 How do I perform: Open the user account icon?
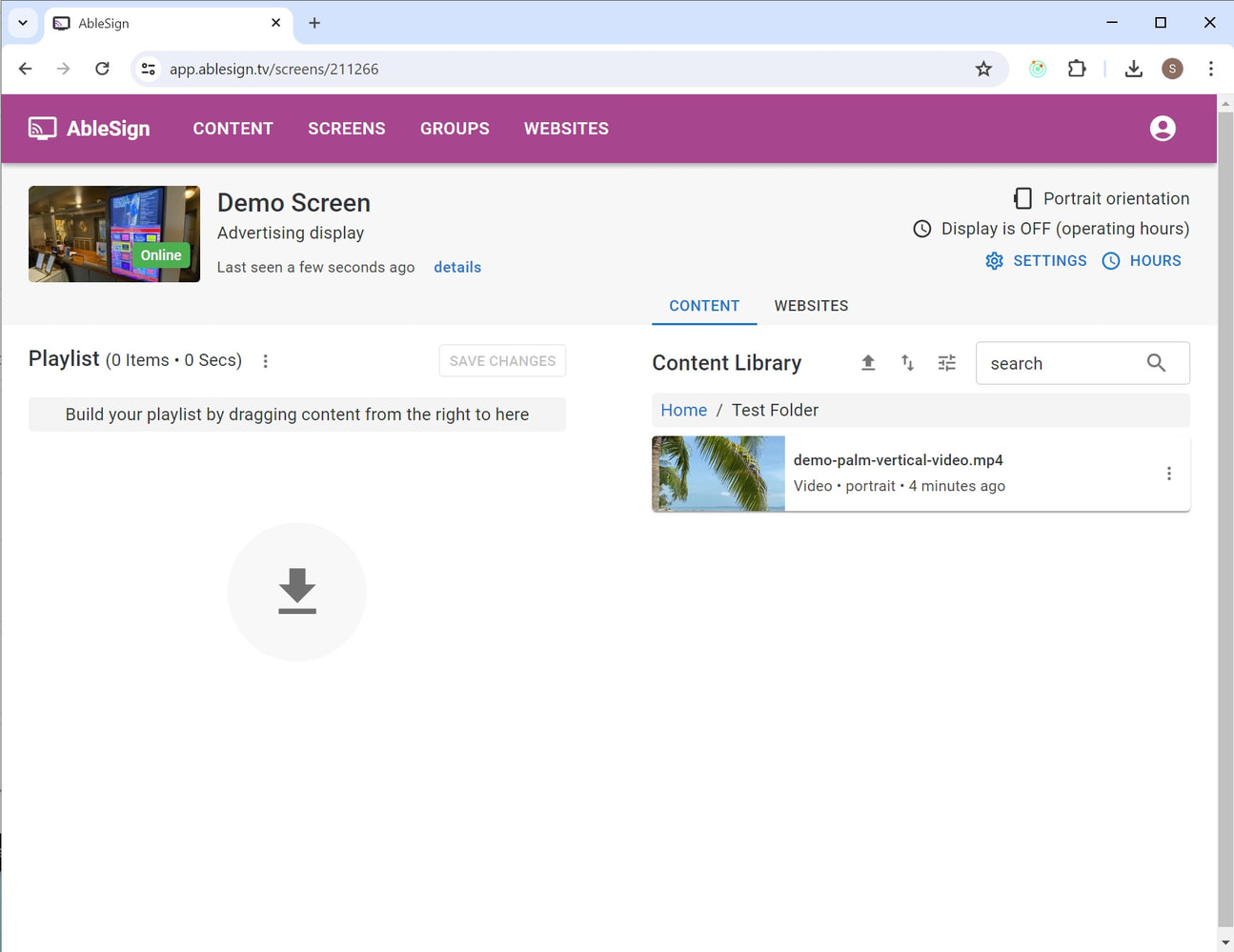pos(1163,128)
